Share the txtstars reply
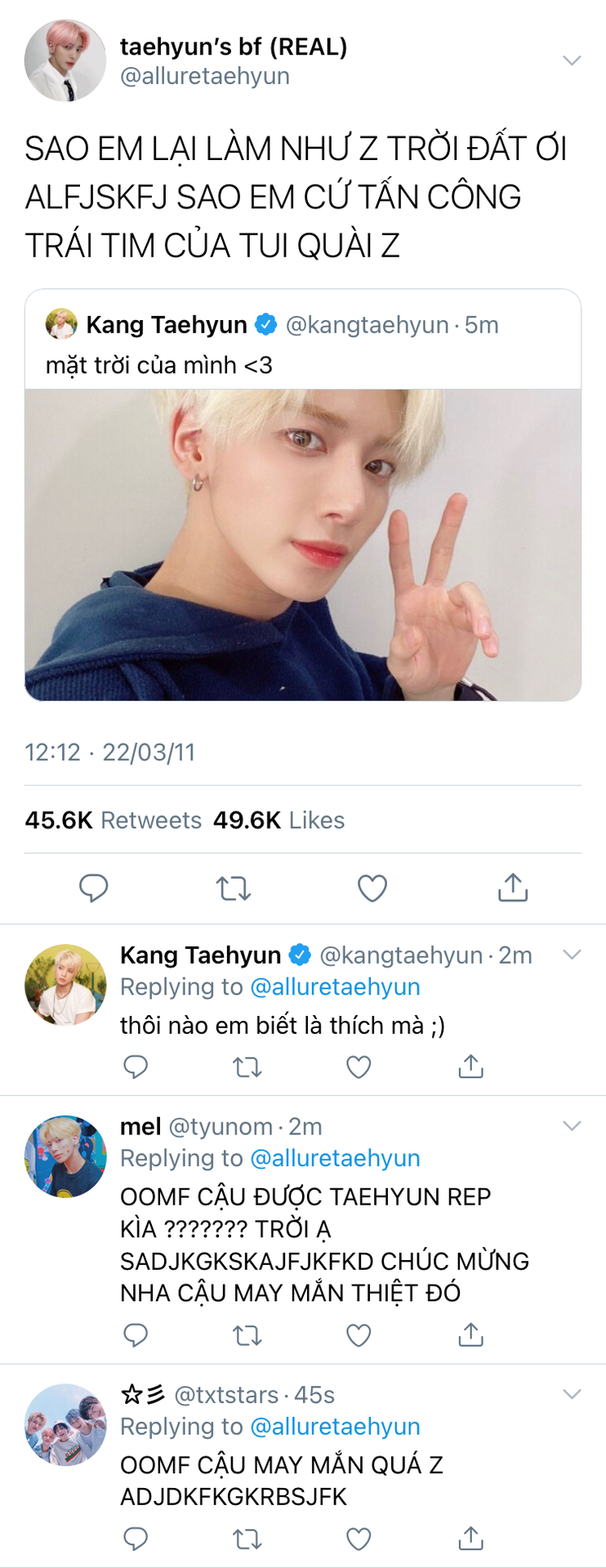 tap(470, 1538)
